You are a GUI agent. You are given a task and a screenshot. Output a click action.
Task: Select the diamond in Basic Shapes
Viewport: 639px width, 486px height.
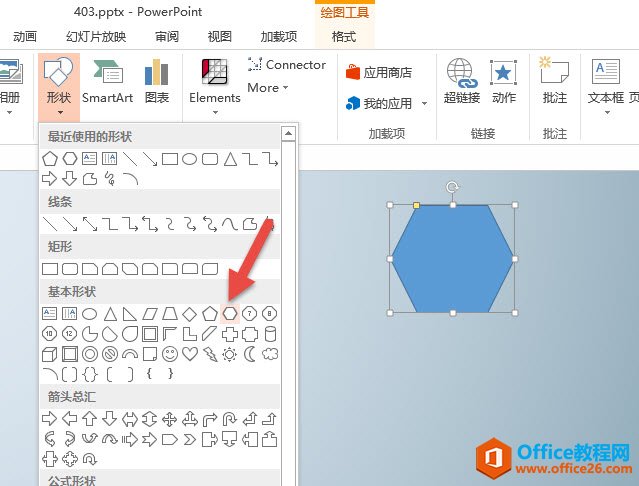click(189, 314)
